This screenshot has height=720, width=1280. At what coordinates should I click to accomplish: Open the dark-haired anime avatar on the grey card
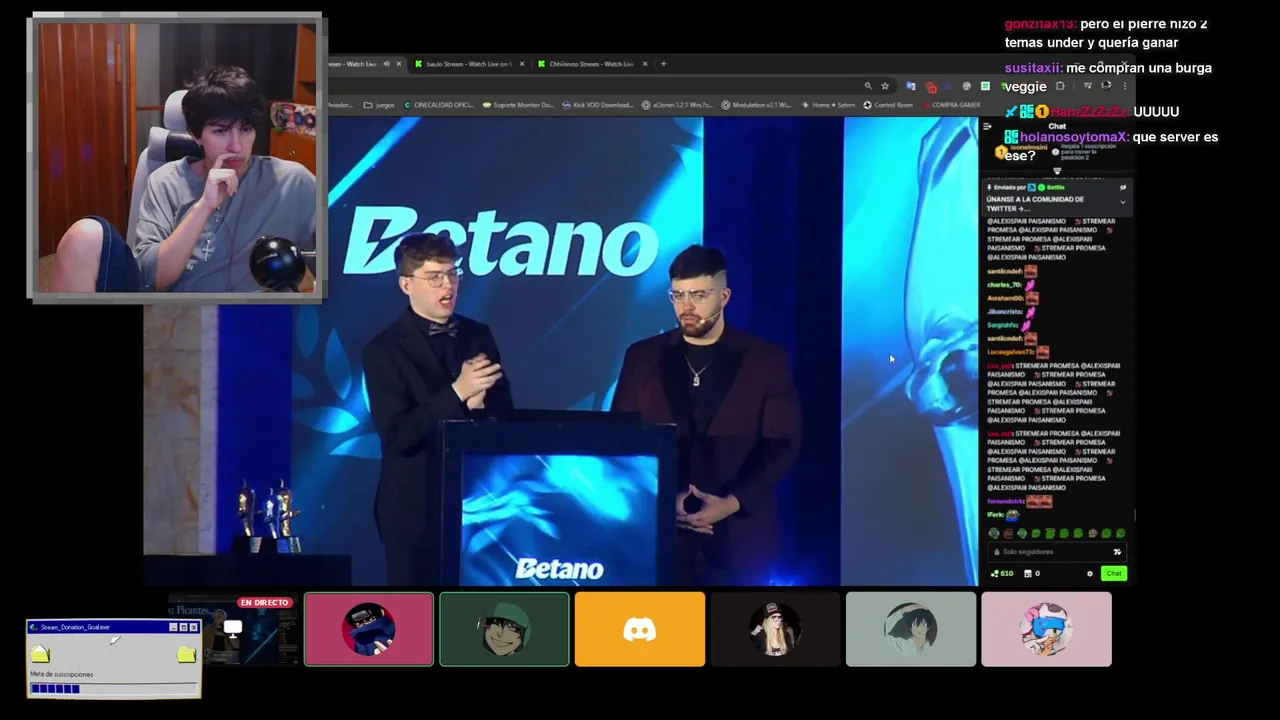(911, 629)
